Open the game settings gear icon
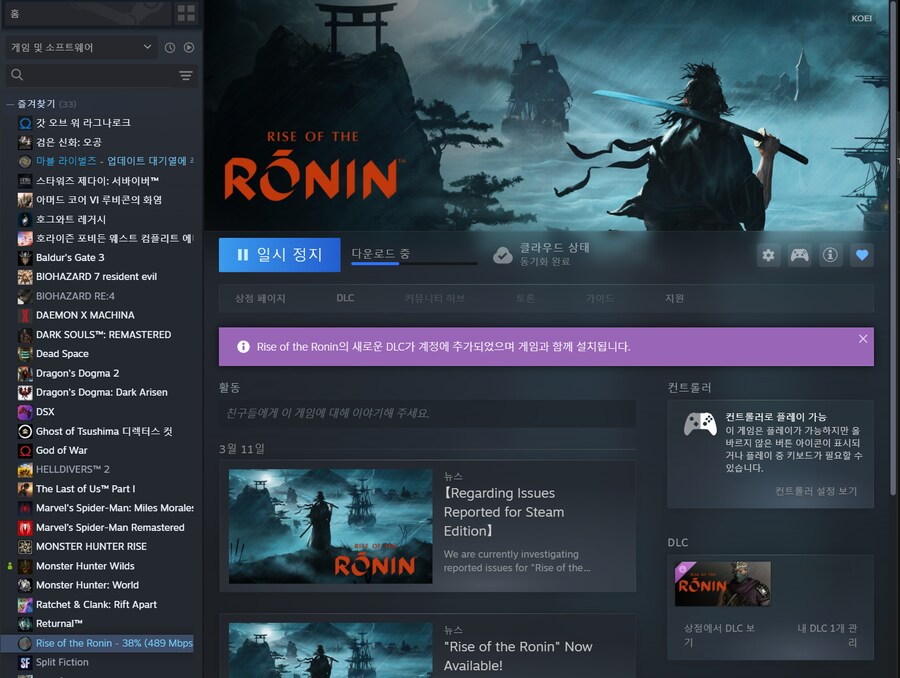This screenshot has height=678, width=900. pos(768,255)
